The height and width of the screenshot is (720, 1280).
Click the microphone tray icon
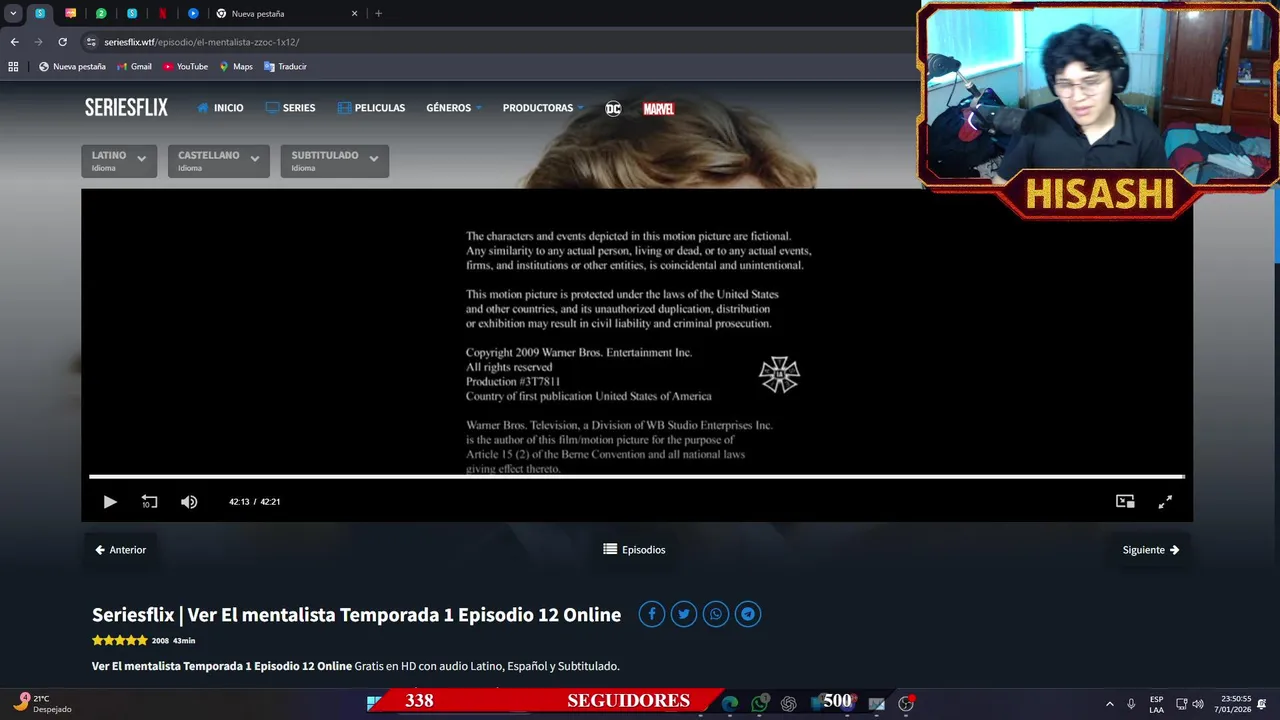click(1131, 704)
